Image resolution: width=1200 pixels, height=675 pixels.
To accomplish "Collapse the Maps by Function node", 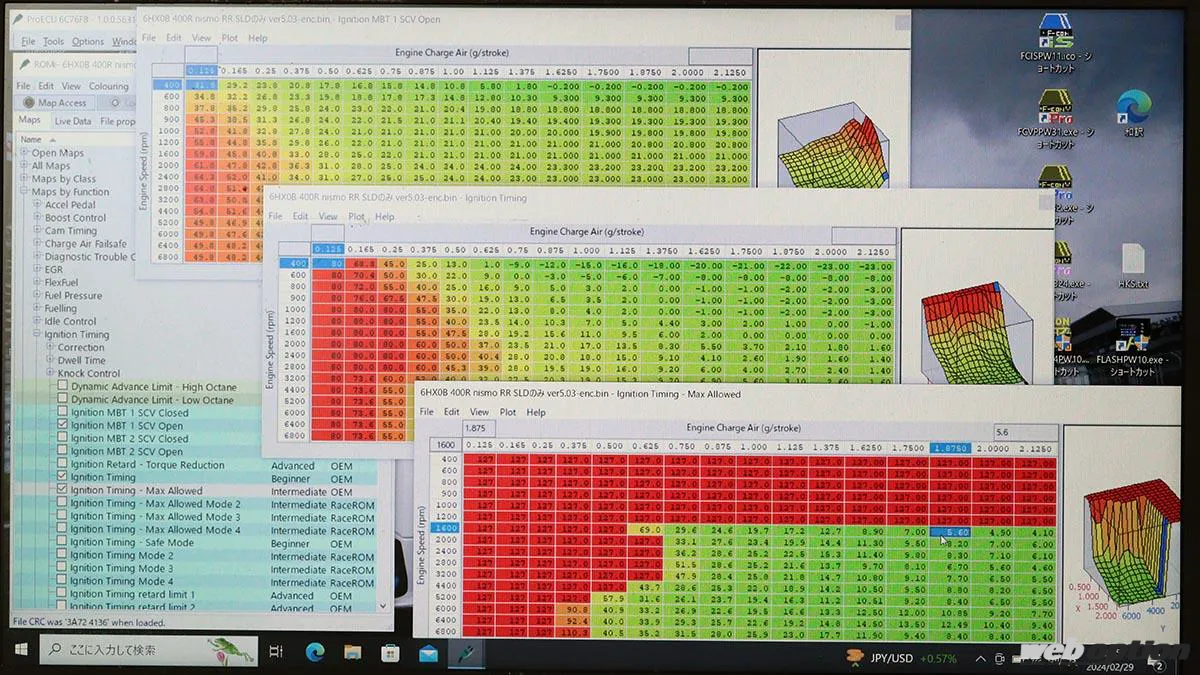I will click(x=24, y=192).
